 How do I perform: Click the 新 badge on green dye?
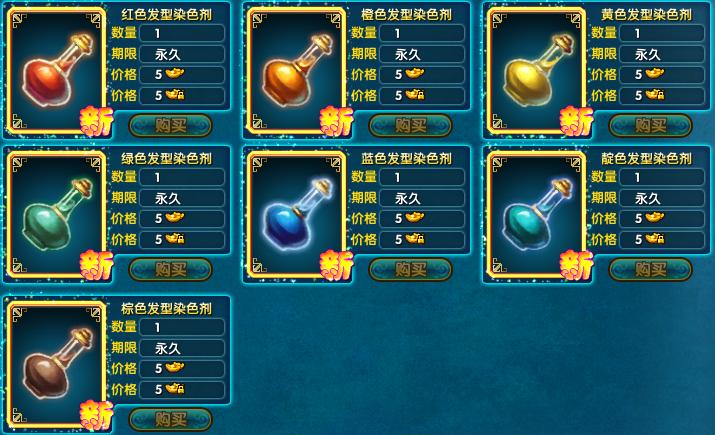pyautogui.click(x=97, y=265)
